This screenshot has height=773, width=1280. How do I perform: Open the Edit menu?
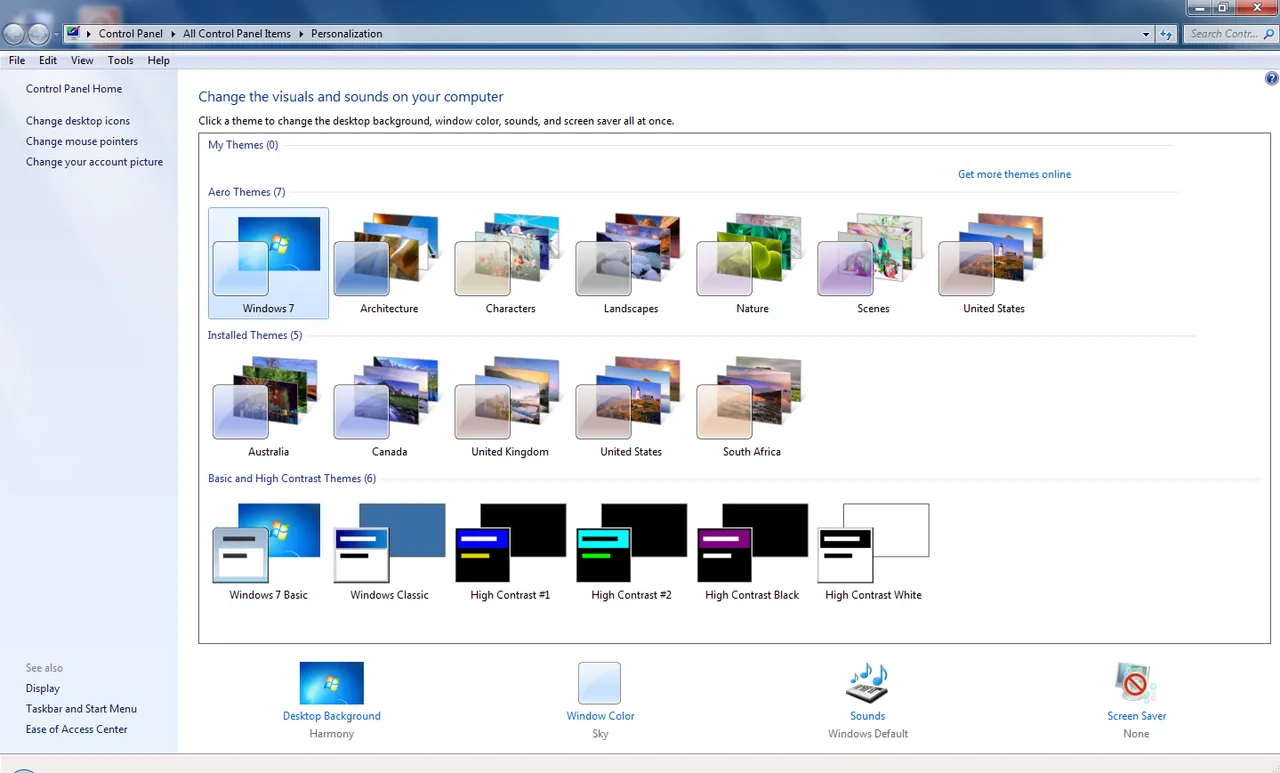(x=48, y=60)
